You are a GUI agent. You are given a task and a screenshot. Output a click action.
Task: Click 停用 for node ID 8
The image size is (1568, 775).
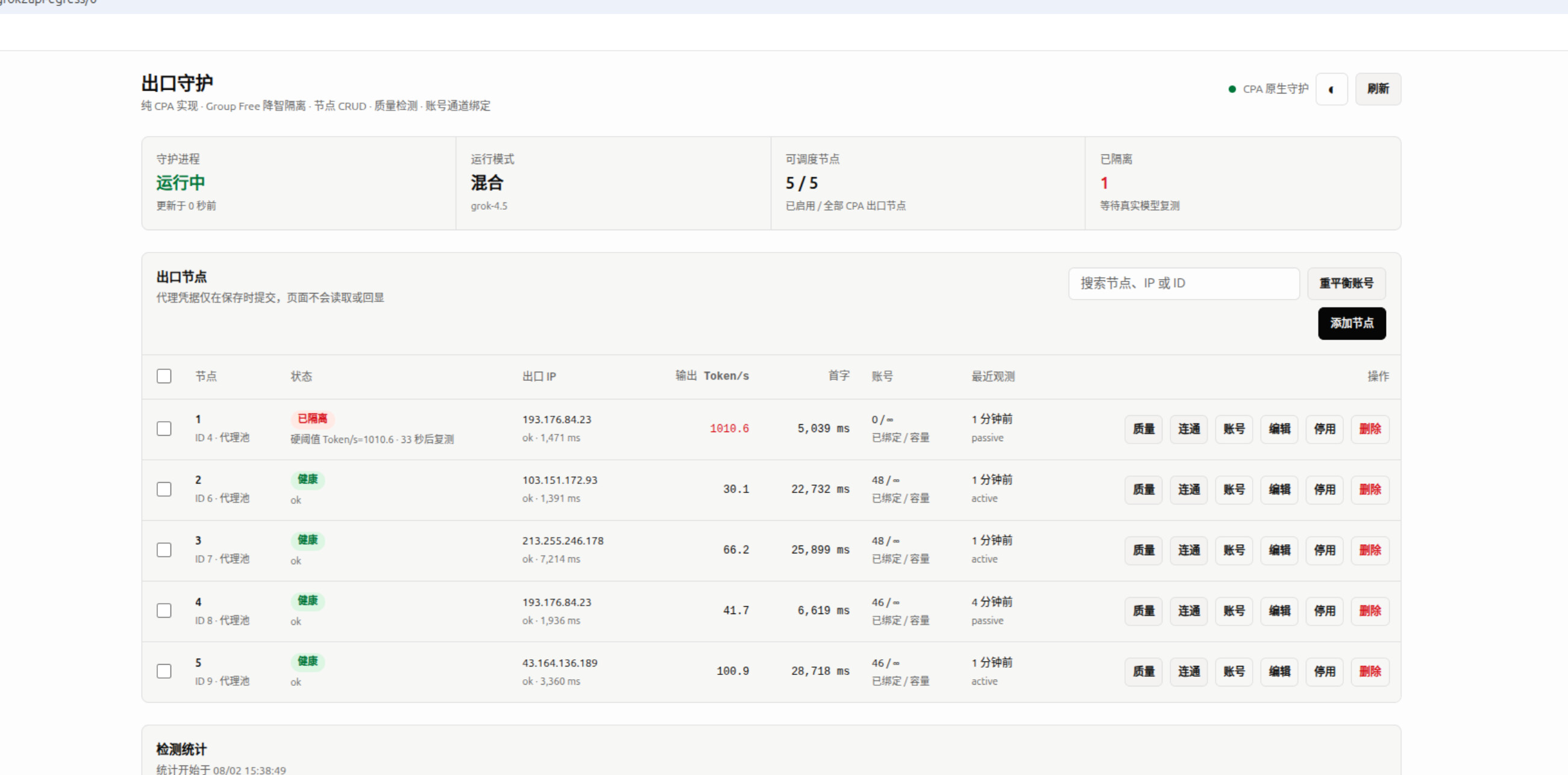(1325, 610)
